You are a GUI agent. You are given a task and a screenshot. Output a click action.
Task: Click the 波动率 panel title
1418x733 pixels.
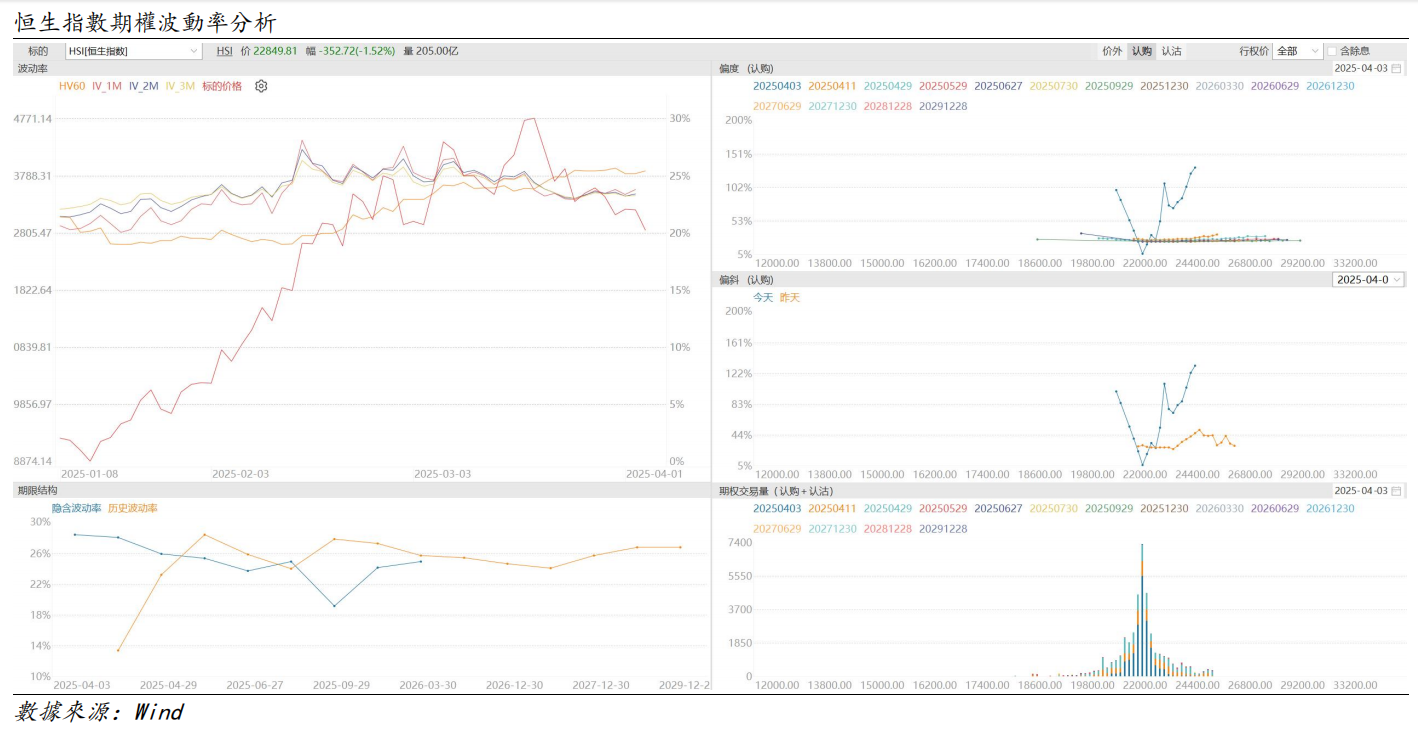(32, 68)
